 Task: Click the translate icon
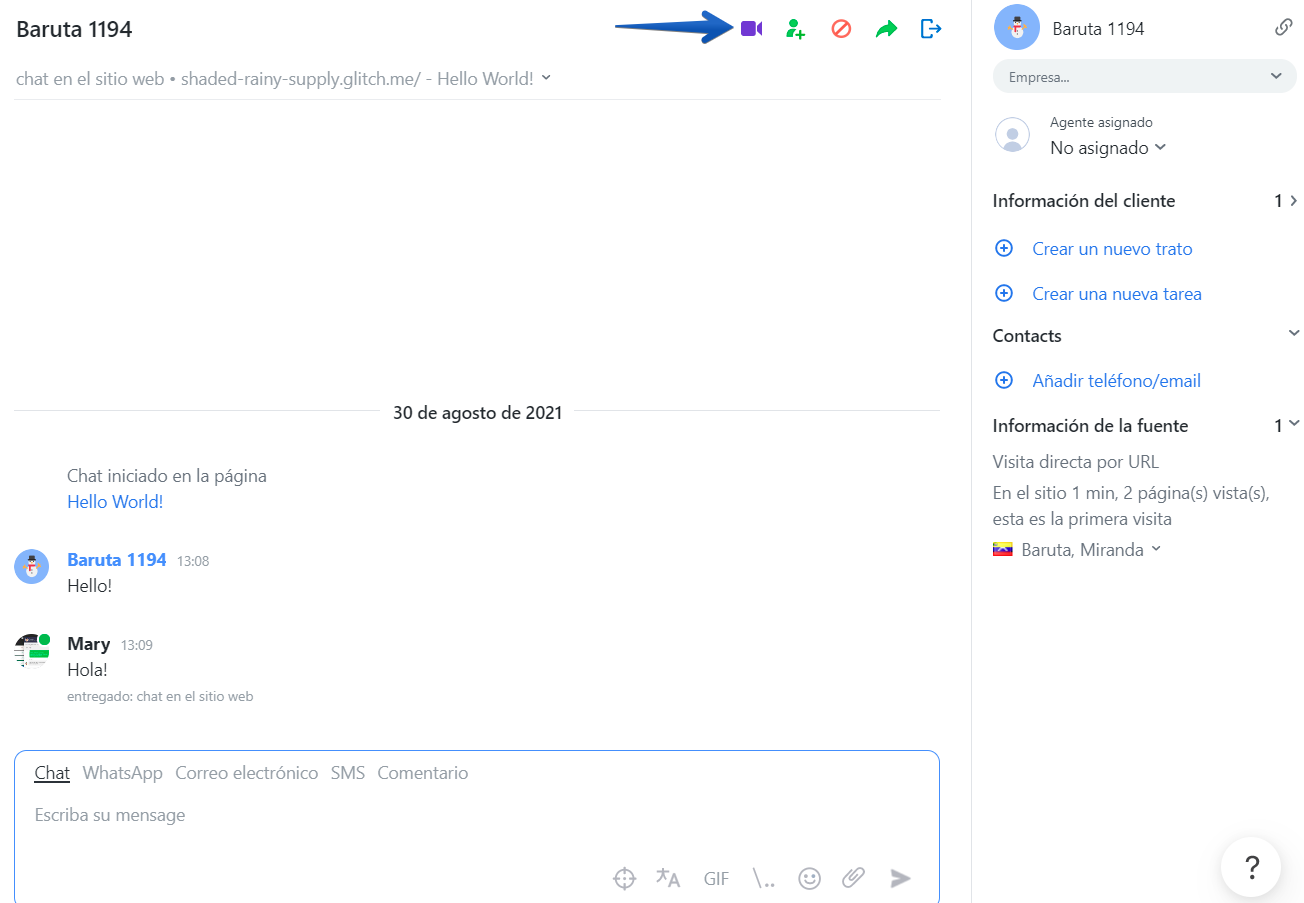[668, 878]
